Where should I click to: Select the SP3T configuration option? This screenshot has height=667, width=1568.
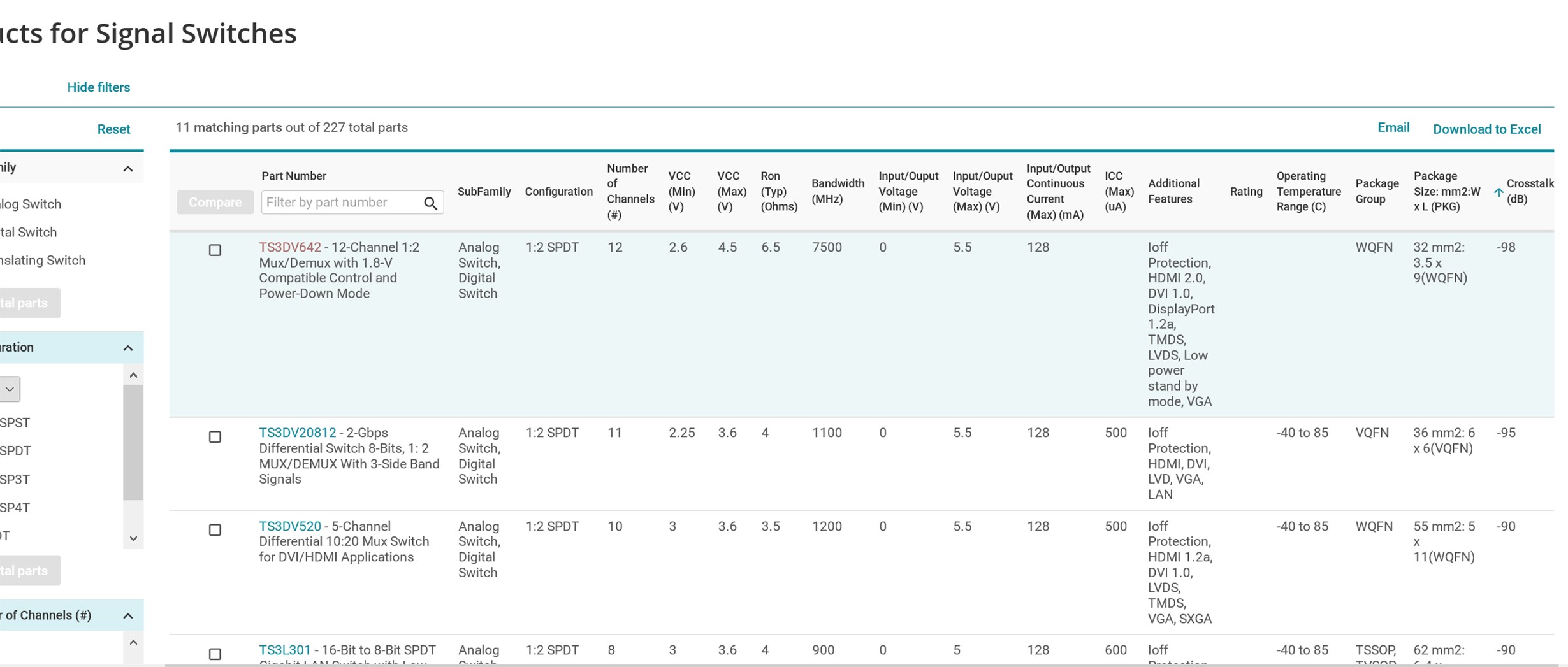coord(15,479)
